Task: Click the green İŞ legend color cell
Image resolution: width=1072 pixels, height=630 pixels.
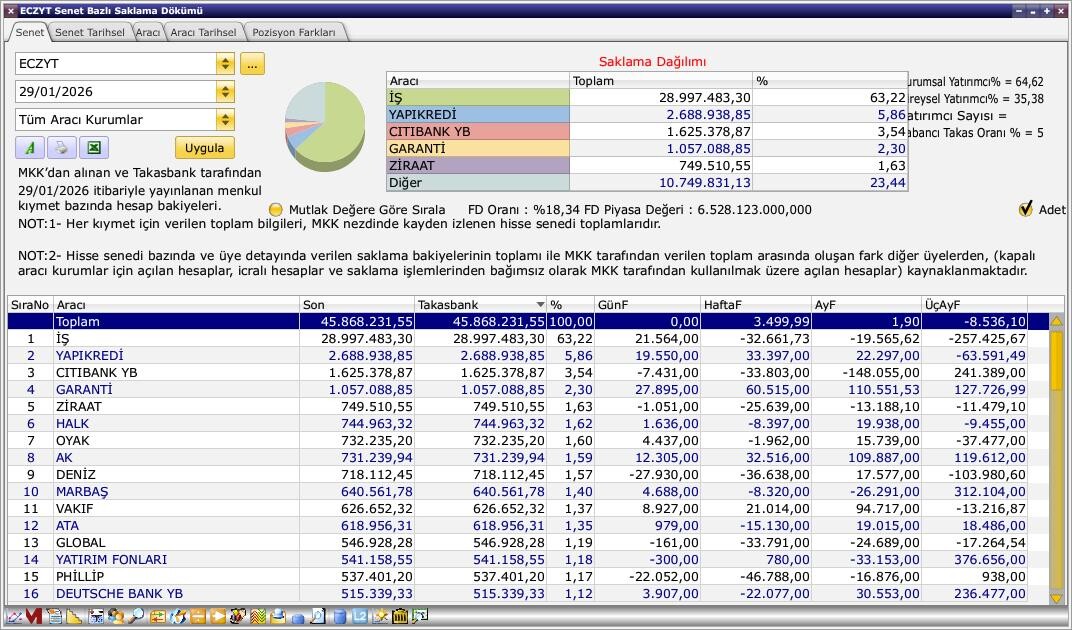Action: pyautogui.click(x=477, y=98)
